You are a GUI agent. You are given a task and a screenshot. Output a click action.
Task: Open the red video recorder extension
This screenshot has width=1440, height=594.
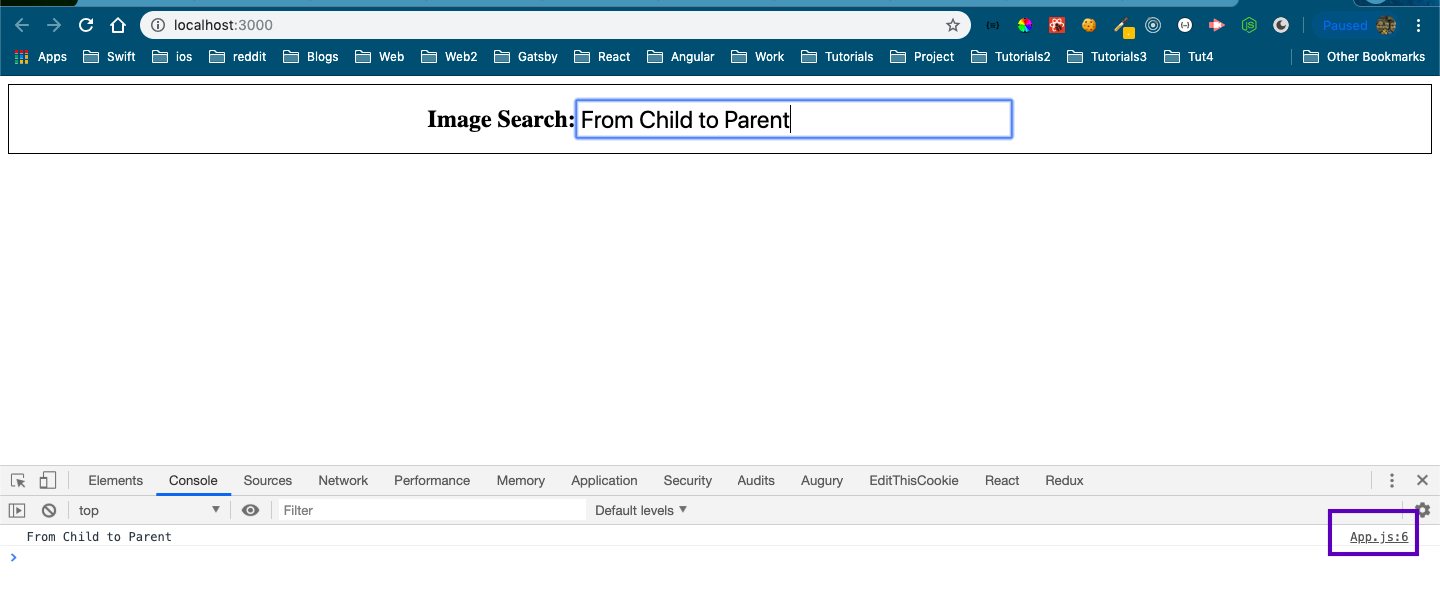[1217, 25]
